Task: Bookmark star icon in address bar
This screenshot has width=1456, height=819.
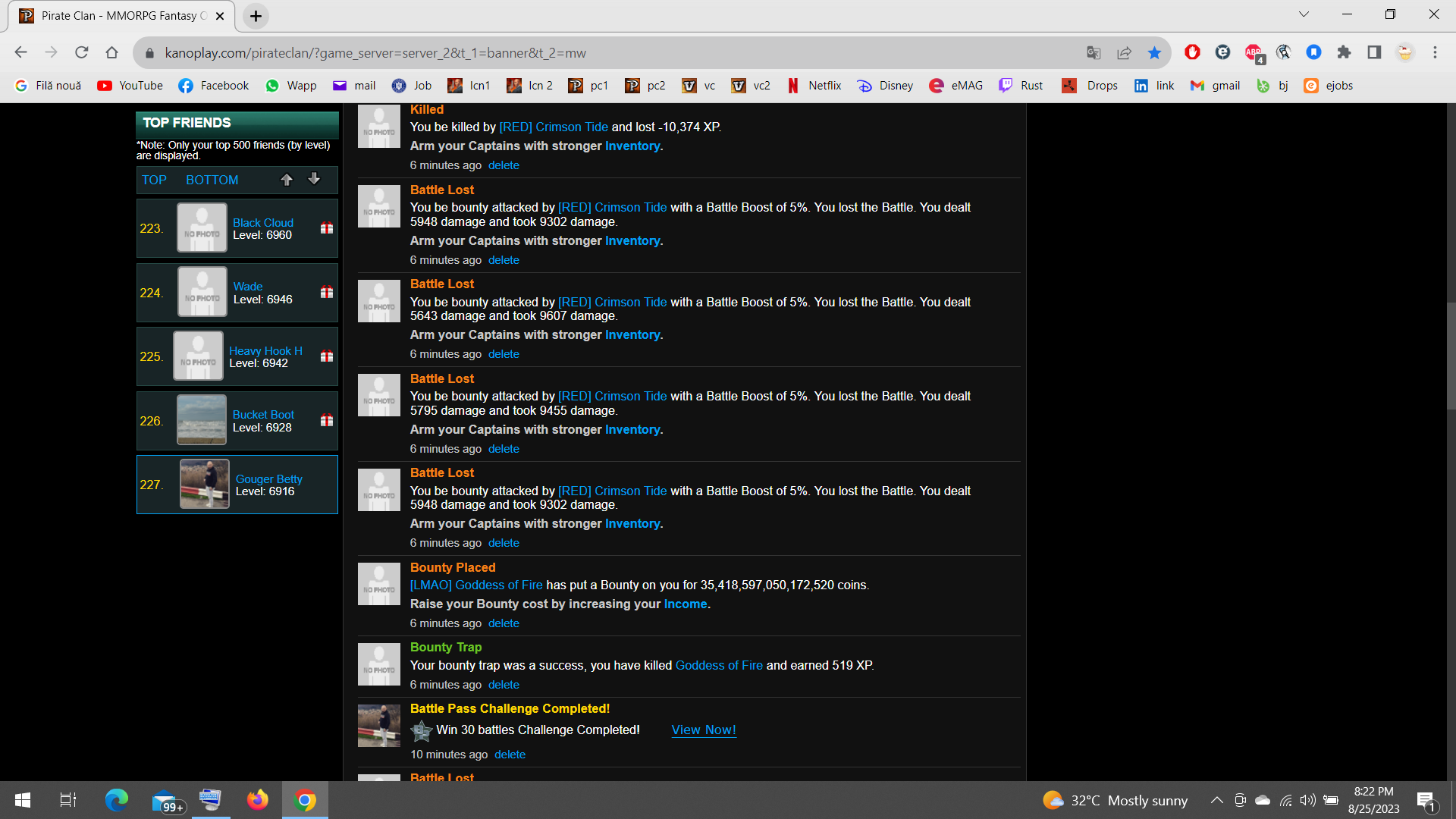Action: point(1154,52)
